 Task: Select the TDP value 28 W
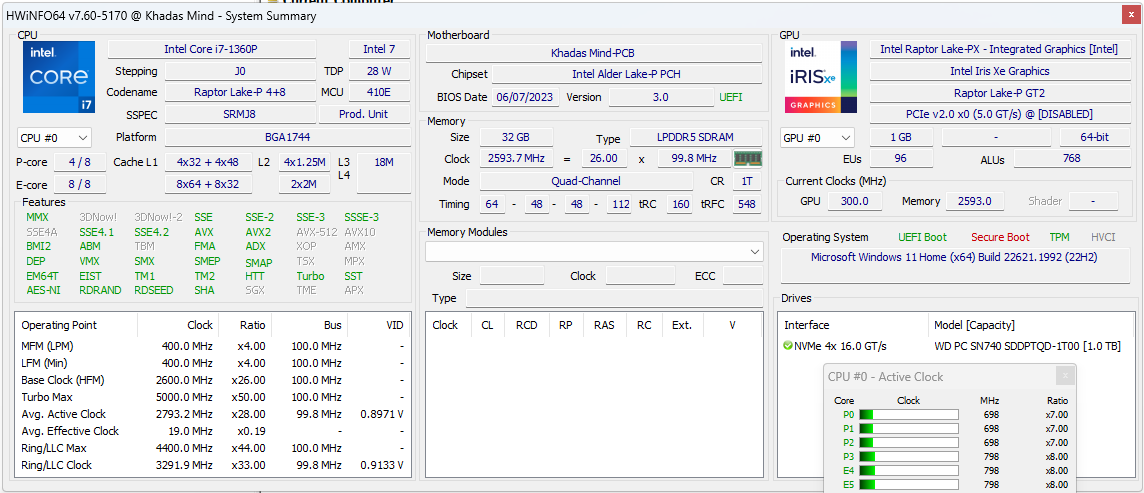(379, 71)
